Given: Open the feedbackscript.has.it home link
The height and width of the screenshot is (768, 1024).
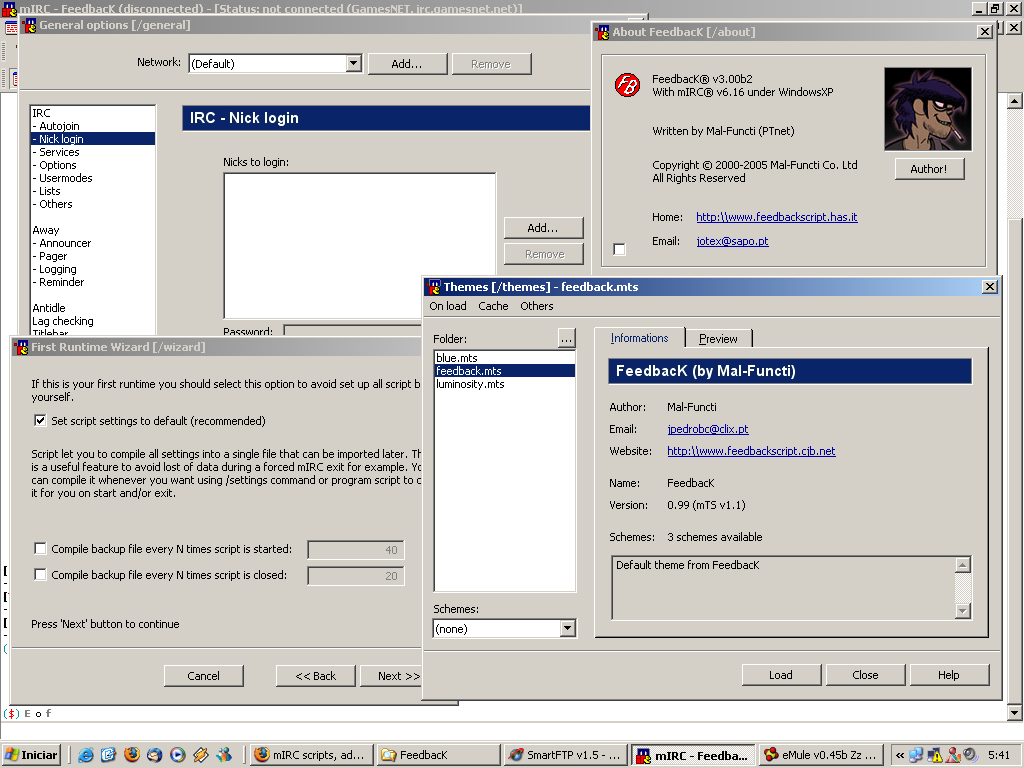Looking at the screenshot, I should pyautogui.click(x=776, y=217).
